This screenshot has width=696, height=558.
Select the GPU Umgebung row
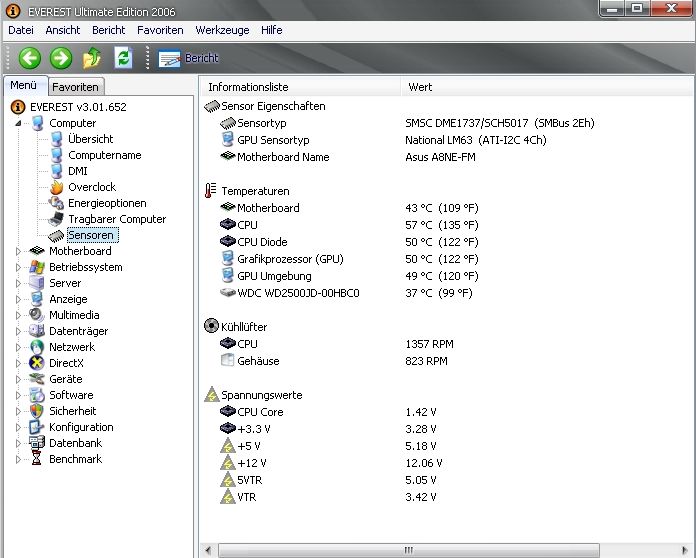[x=349, y=276]
